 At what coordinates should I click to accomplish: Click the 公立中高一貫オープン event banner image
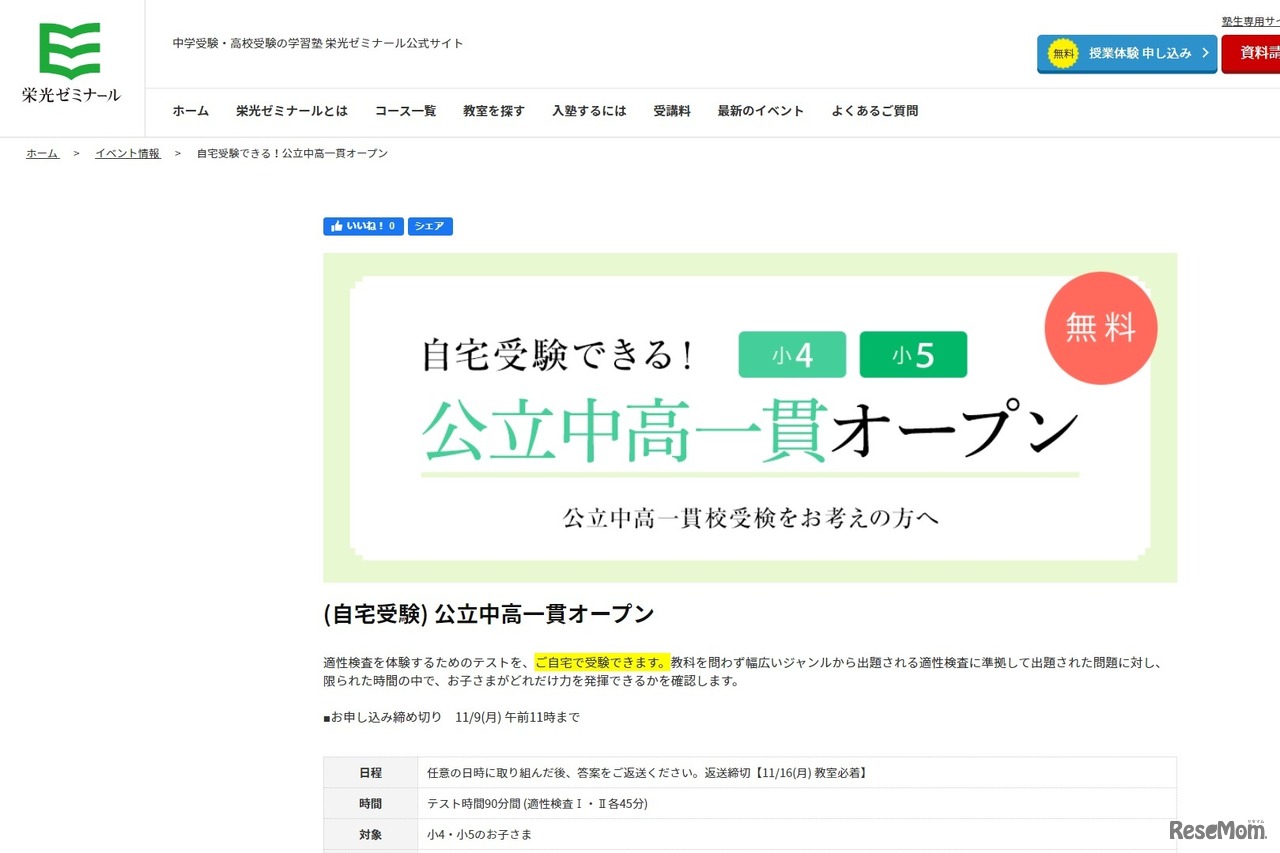click(x=750, y=417)
